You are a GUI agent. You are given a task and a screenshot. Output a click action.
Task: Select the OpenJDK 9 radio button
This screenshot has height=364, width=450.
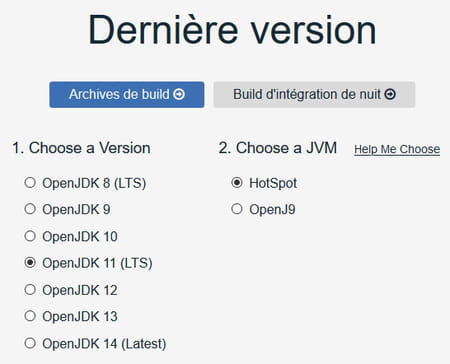30,209
